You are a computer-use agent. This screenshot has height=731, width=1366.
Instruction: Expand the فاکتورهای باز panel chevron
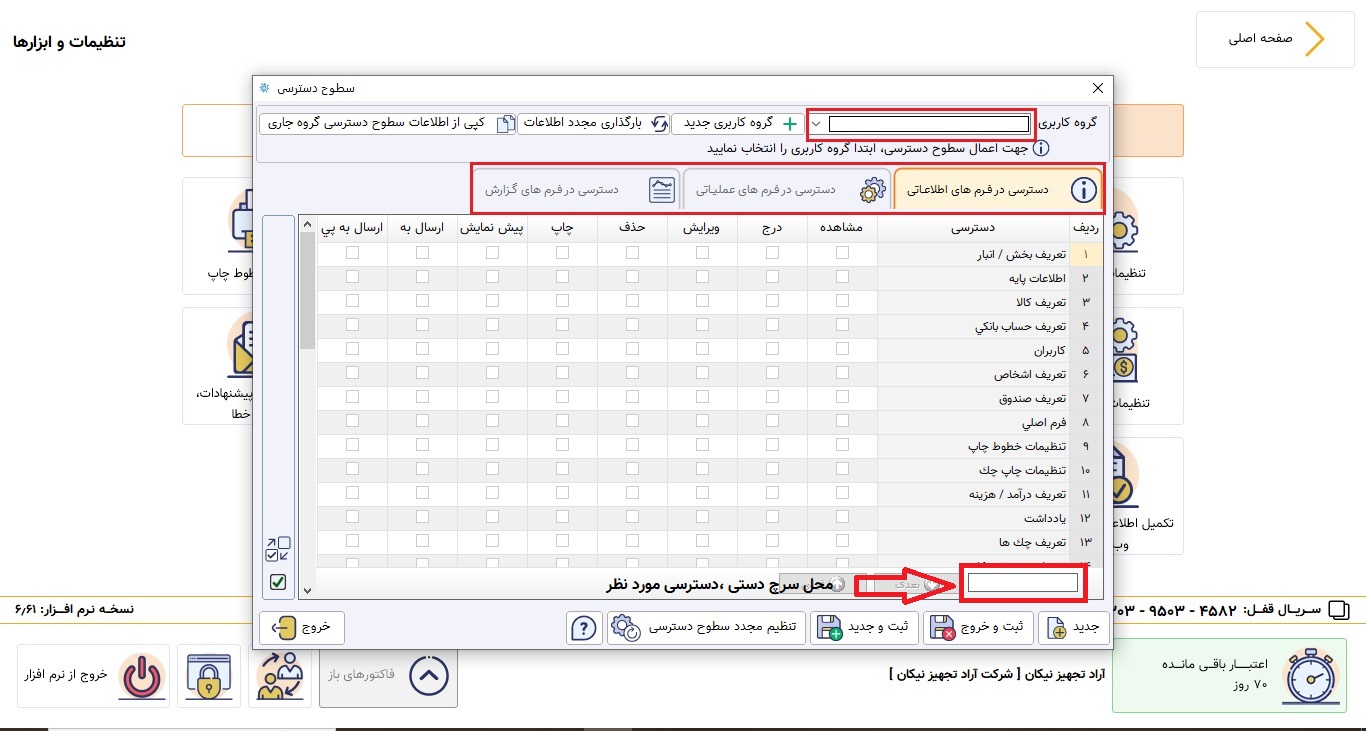click(429, 676)
